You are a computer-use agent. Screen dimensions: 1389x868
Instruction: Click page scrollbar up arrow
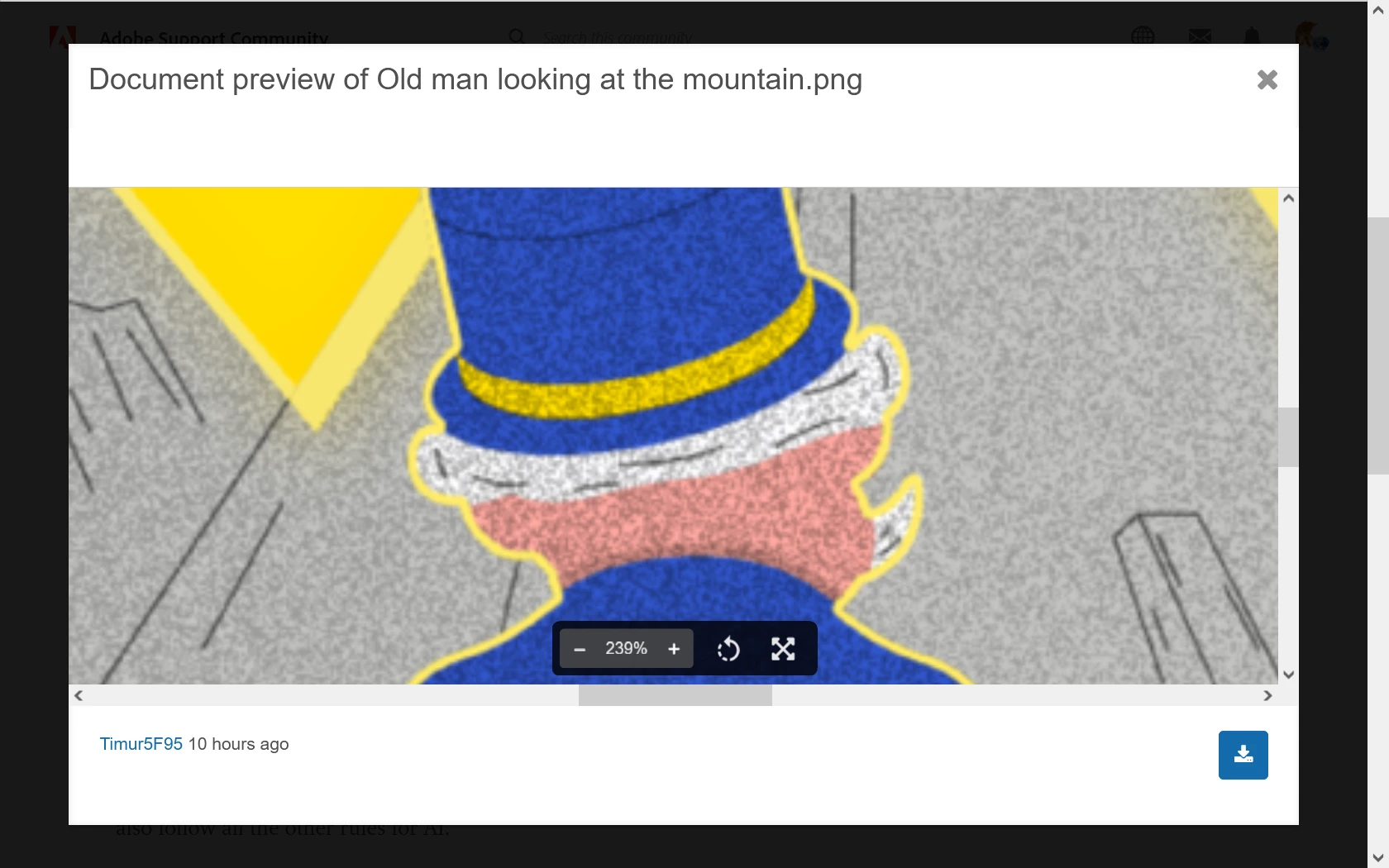[1378, 11]
